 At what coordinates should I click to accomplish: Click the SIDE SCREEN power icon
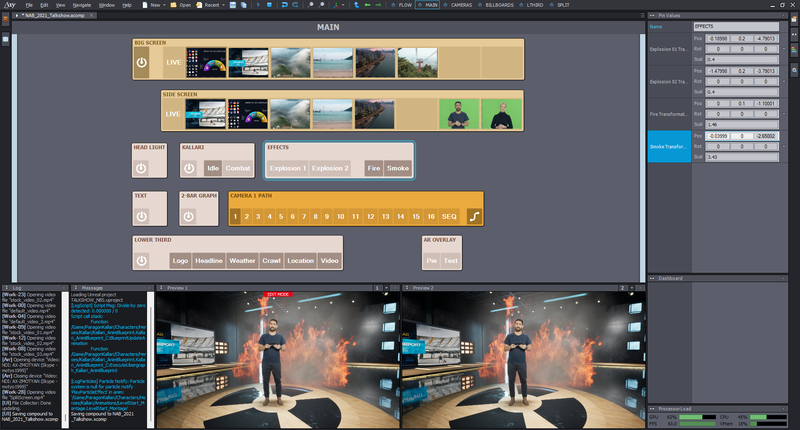(170, 114)
